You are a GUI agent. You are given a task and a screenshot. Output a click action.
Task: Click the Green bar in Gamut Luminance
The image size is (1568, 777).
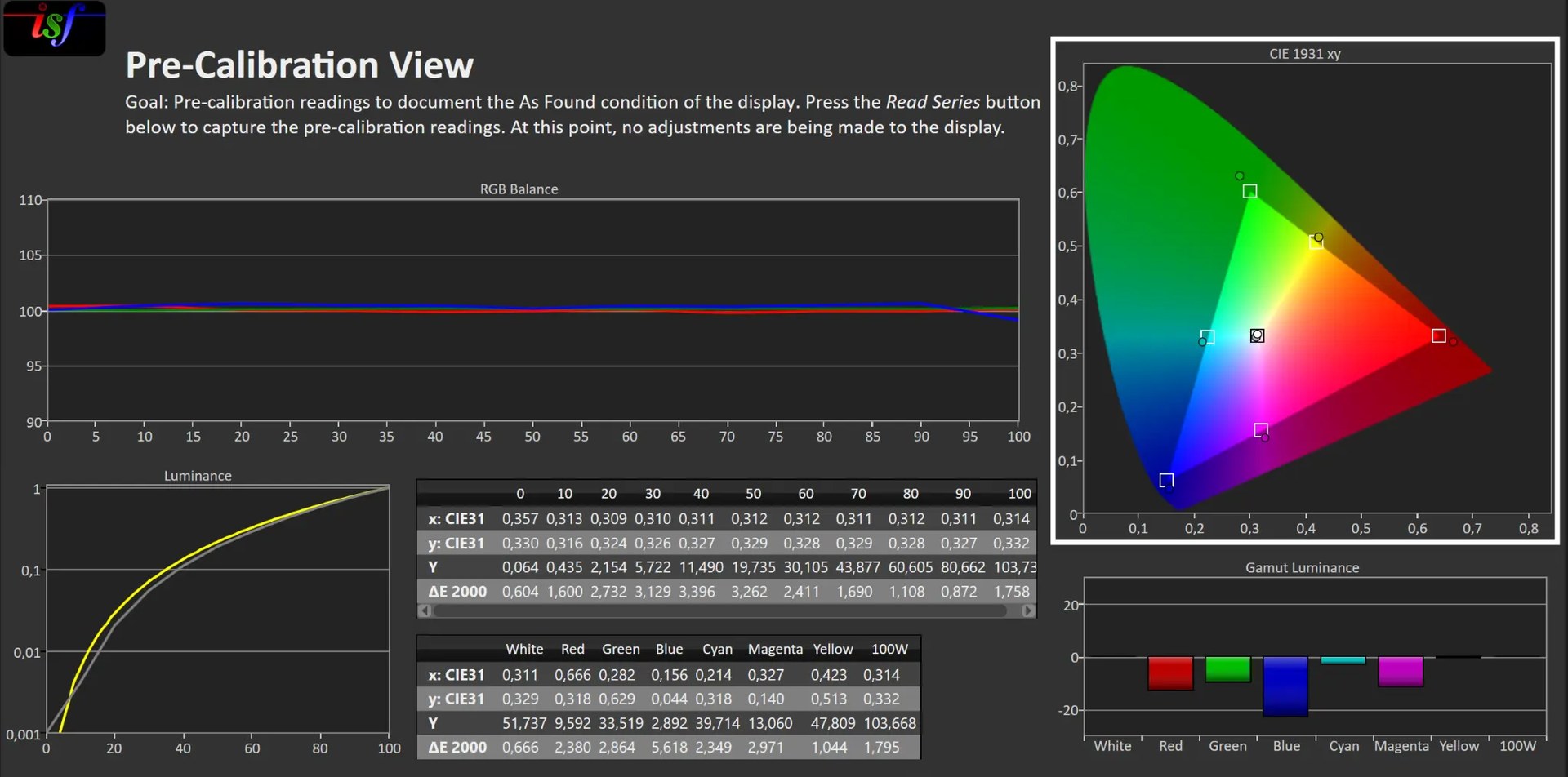click(x=1227, y=669)
